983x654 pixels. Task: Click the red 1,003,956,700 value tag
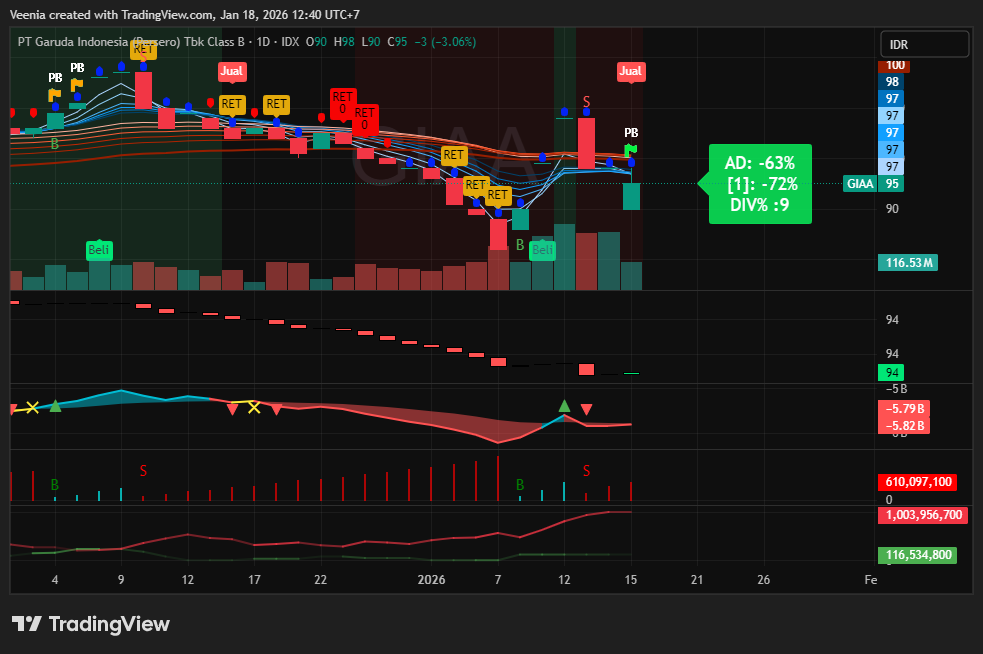tap(923, 515)
